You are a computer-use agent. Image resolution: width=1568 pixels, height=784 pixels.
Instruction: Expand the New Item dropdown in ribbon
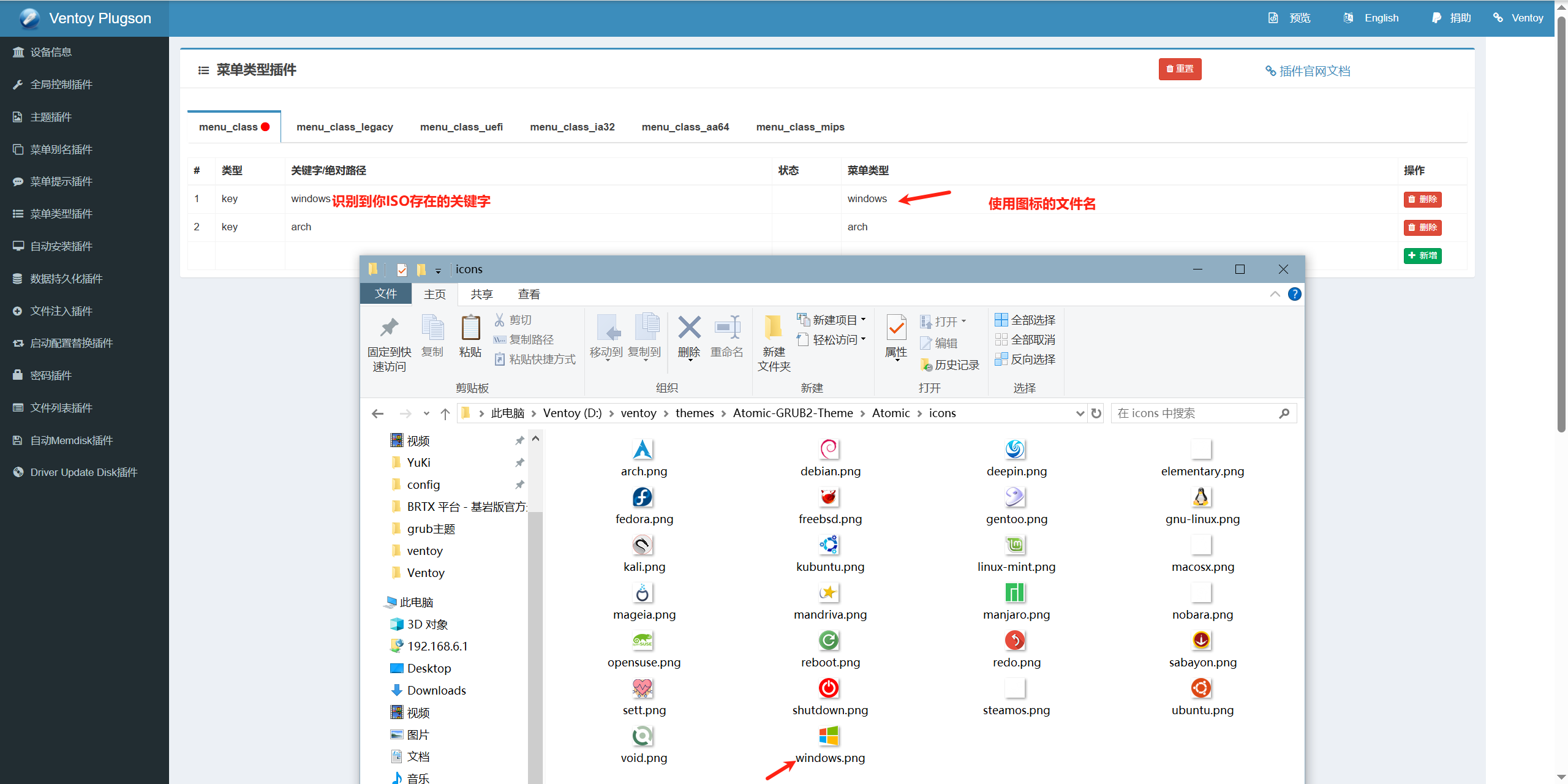tap(863, 320)
